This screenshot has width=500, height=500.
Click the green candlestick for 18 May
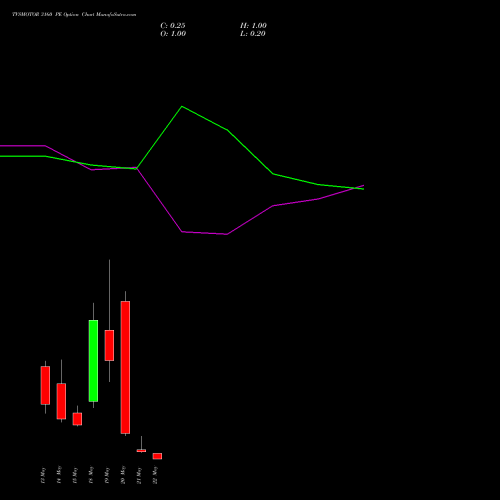(93, 361)
